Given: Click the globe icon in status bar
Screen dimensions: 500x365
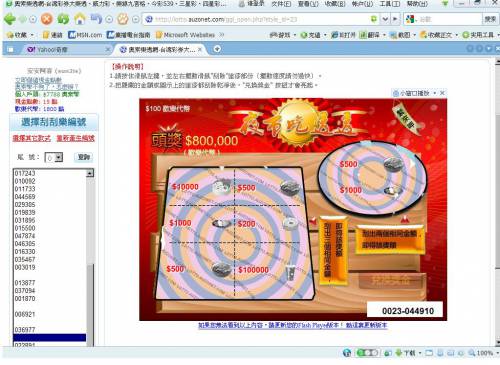Looking at the screenshot, I should pos(347,353).
